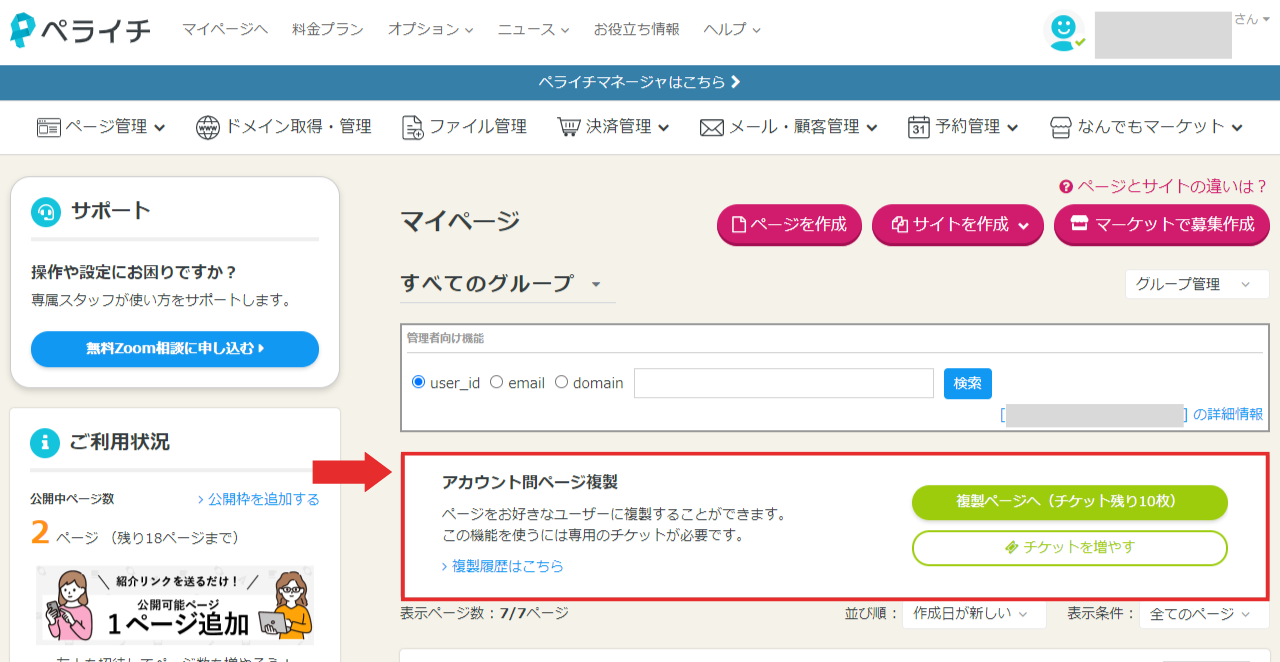The height and width of the screenshot is (662, 1280).
Task: Click the 検索 button
Action: click(968, 383)
